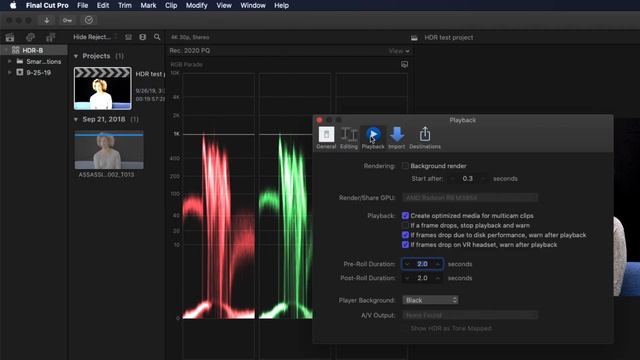The image size is (640, 360).
Task: Open the Render/Share GPU dropdown
Action: click(470, 198)
